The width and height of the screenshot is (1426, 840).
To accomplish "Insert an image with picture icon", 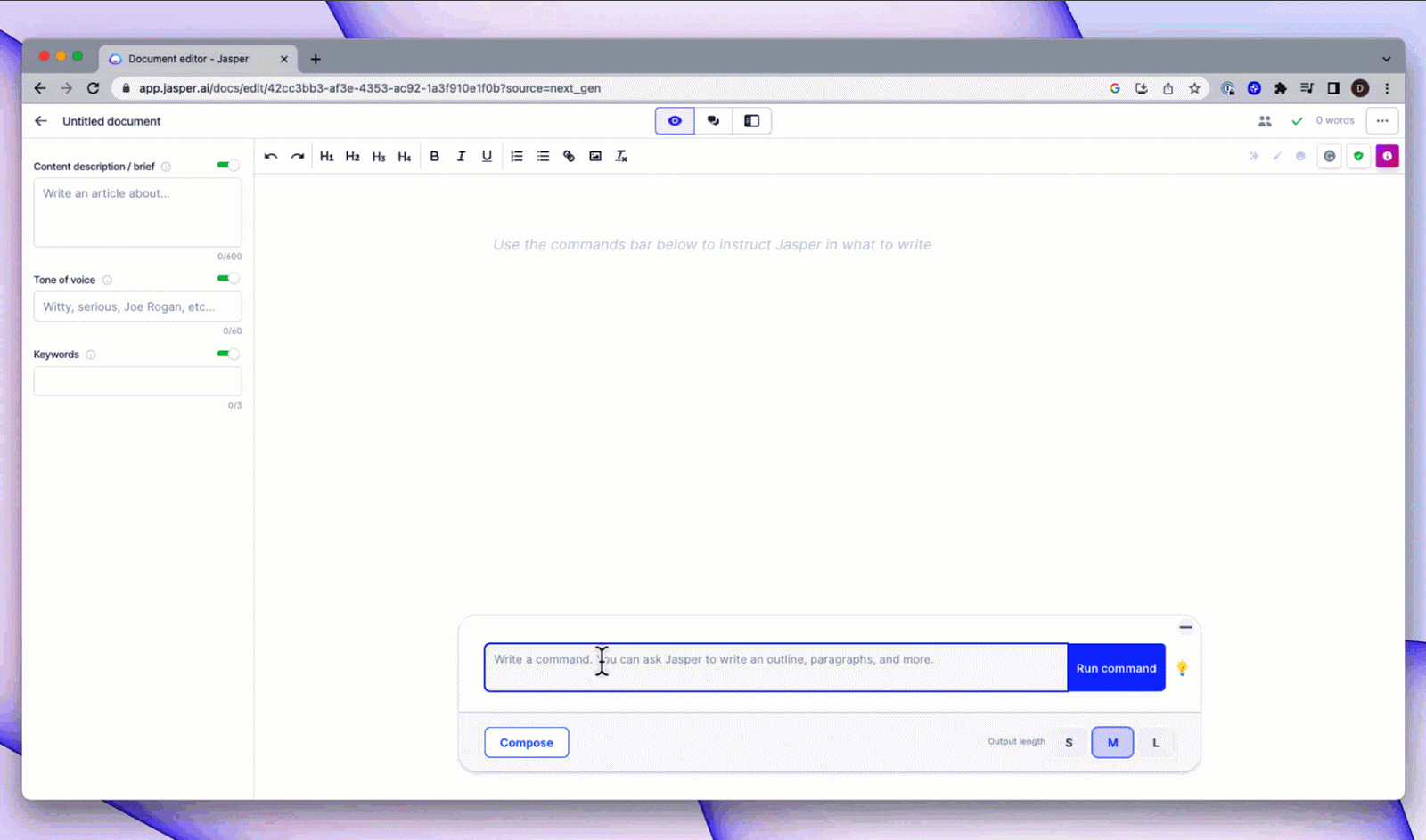I will point(595,156).
